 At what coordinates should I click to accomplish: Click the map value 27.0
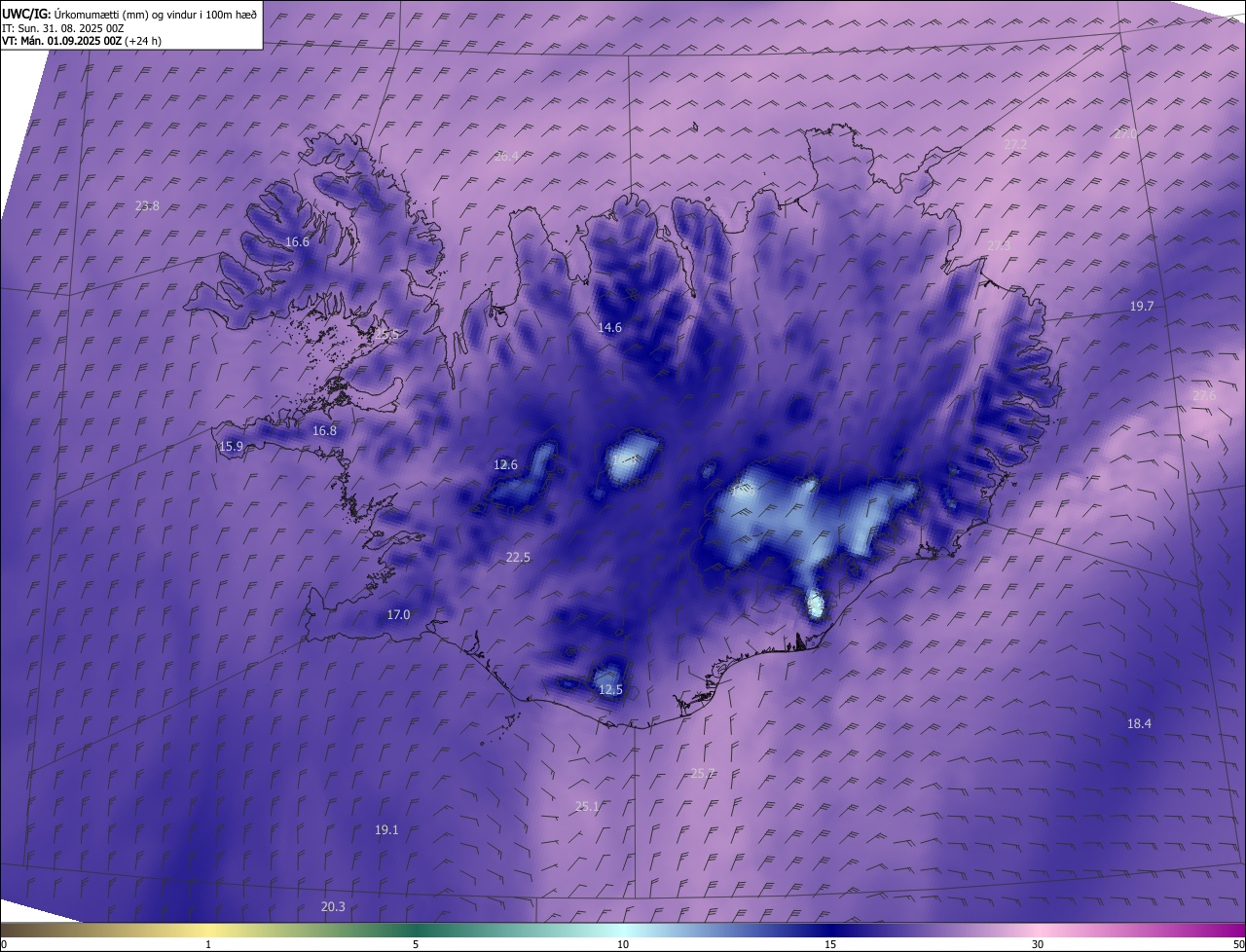tap(1125, 133)
